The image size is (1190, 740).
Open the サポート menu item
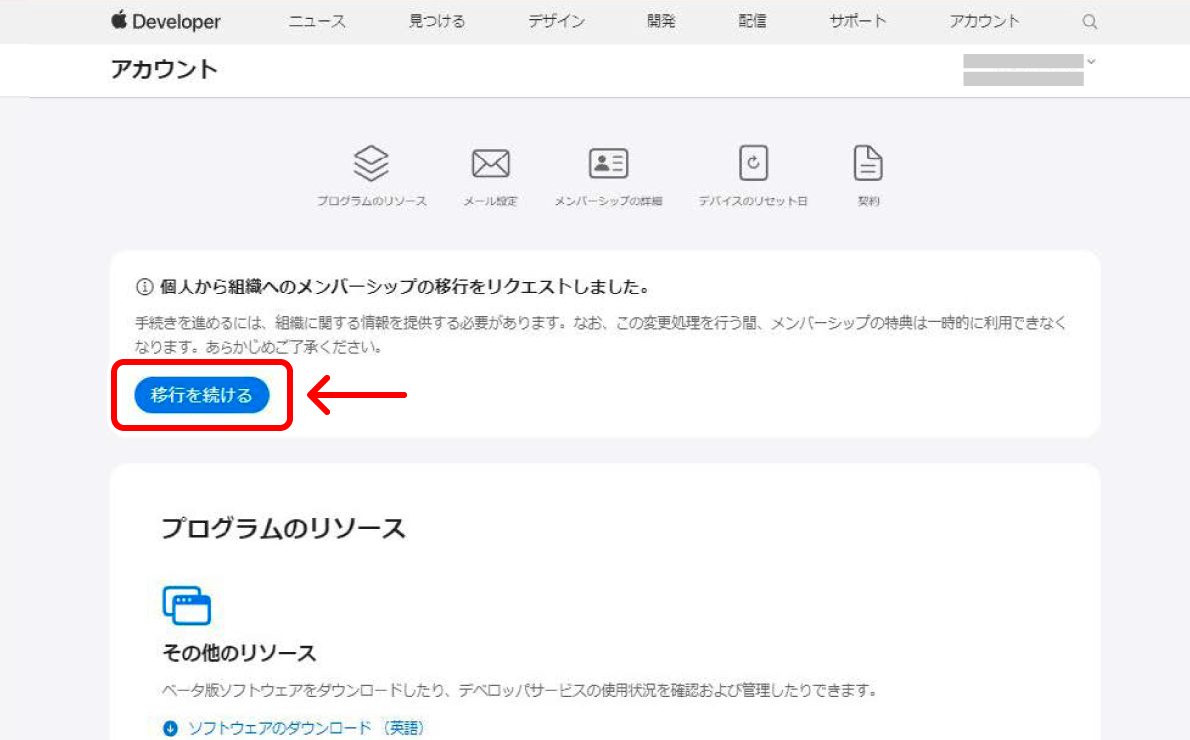pos(857,21)
